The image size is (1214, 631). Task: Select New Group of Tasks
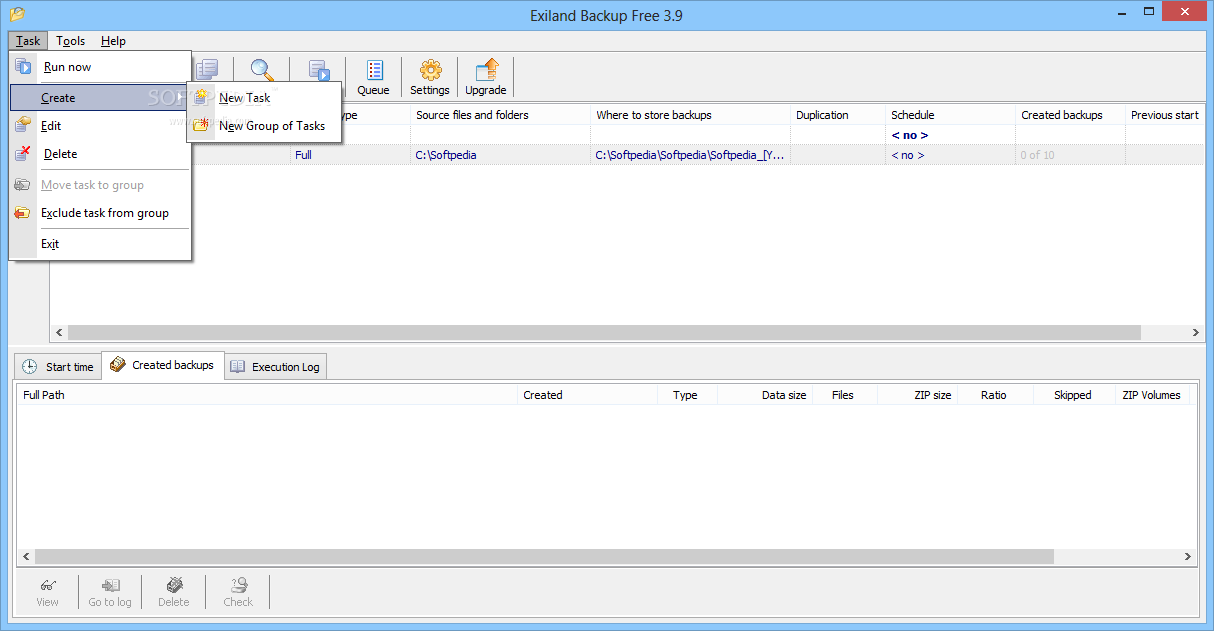[x=264, y=126]
